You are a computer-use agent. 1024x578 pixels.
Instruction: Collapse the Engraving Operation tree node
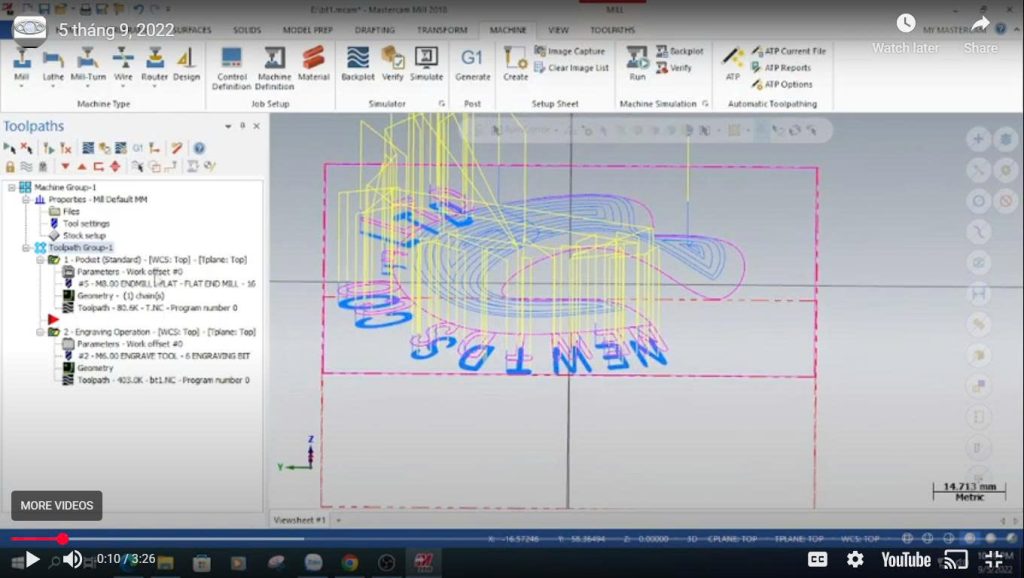pos(41,332)
